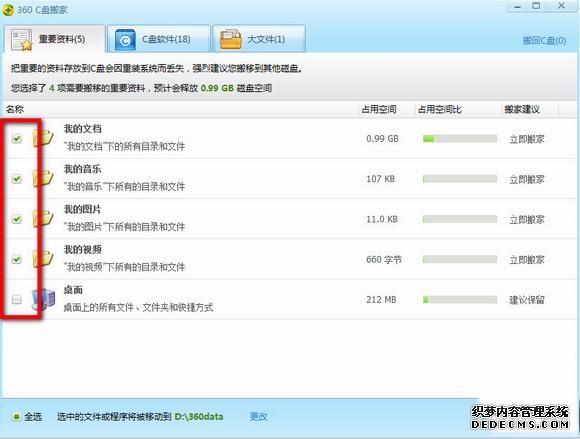The image size is (580, 439).
Task: Sort by the 占用空间 column header
Action: pyautogui.click(x=379, y=109)
